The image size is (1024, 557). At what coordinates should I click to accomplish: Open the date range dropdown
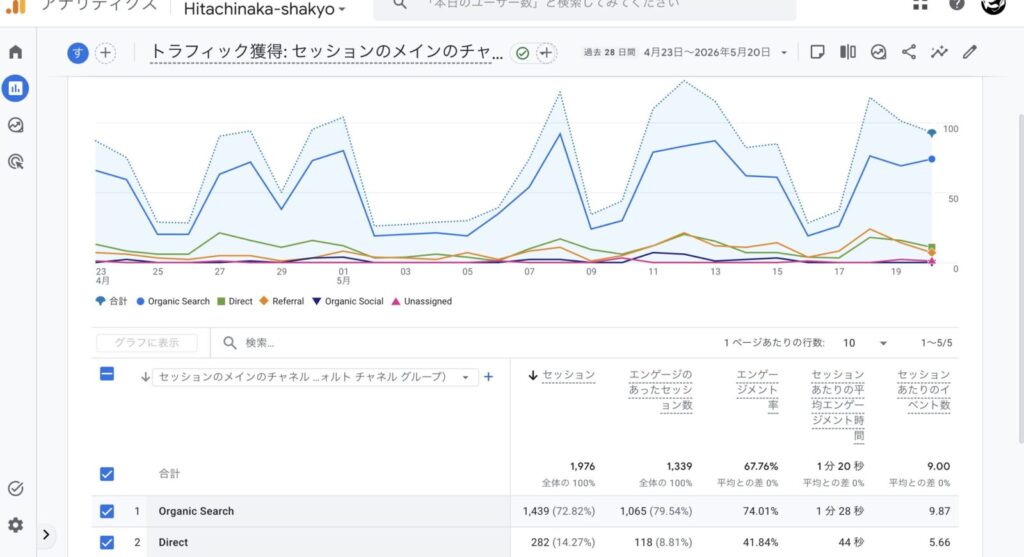click(685, 52)
